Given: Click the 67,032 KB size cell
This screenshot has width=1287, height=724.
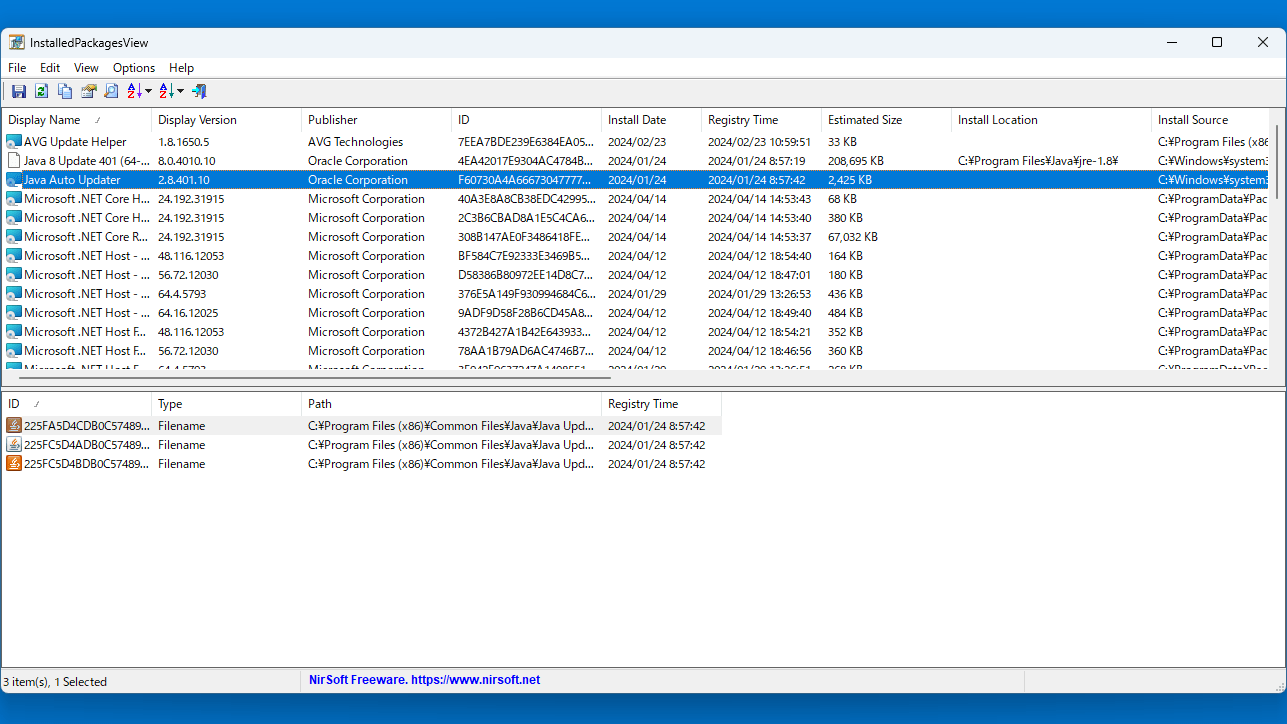Looking at the screenshot, I should point(852,237).
